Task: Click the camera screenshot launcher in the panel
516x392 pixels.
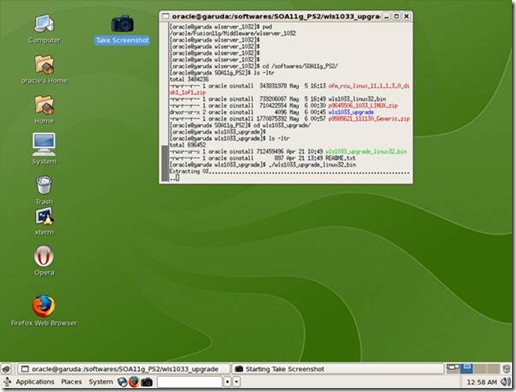Action: pyautogui.click(x=146, y=382)
